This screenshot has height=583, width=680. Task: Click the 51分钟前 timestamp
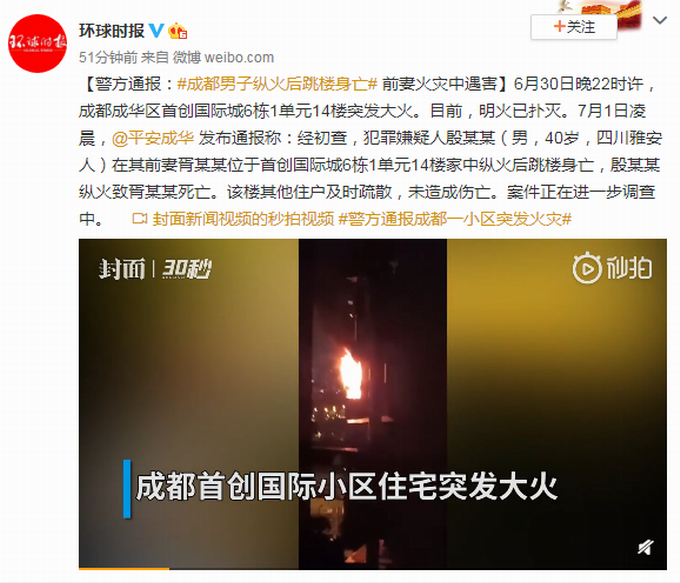coord(108,57)
